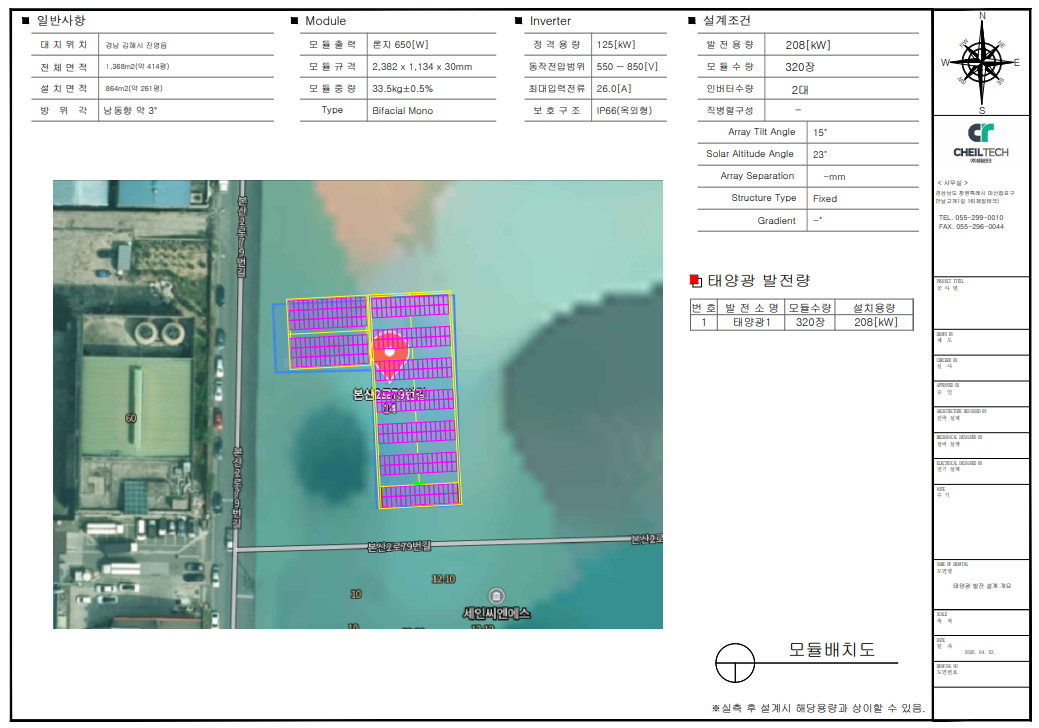Click the red square bullet beside 태양광 발전량
The width and height of the screenshot is (1039, 728).
(696, 280)
